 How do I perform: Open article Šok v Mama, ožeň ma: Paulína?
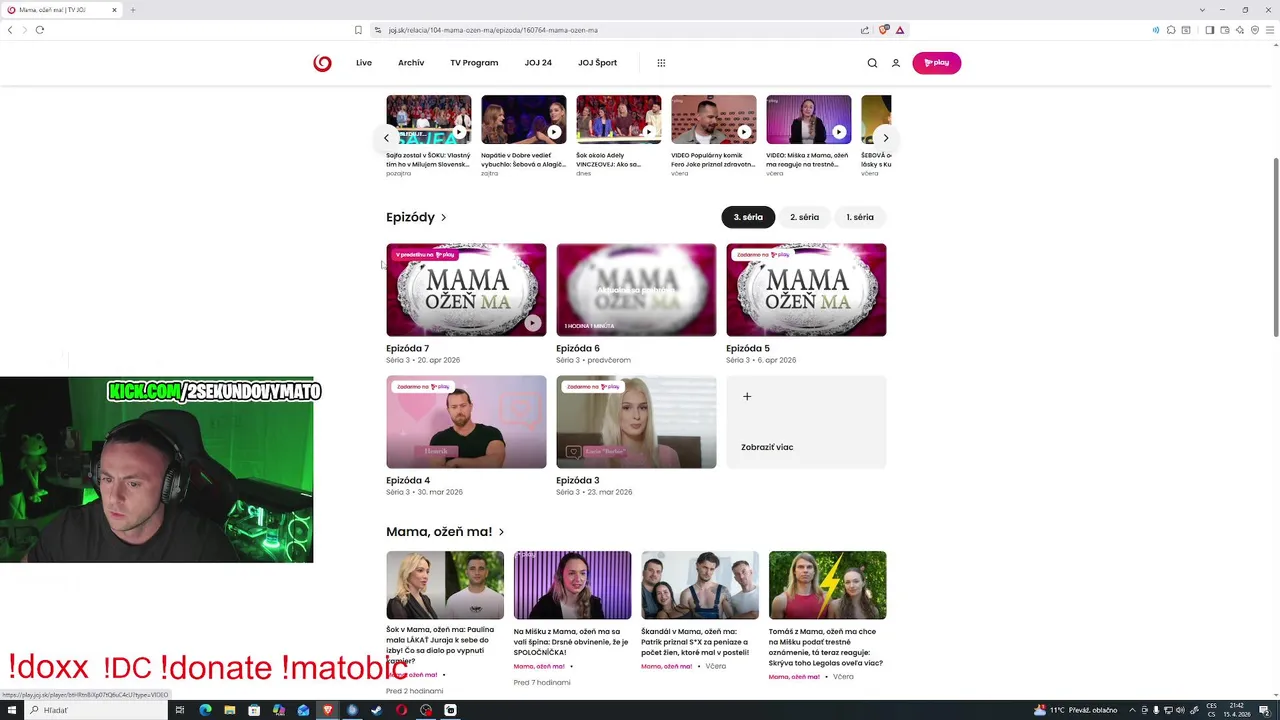[445, 586]
